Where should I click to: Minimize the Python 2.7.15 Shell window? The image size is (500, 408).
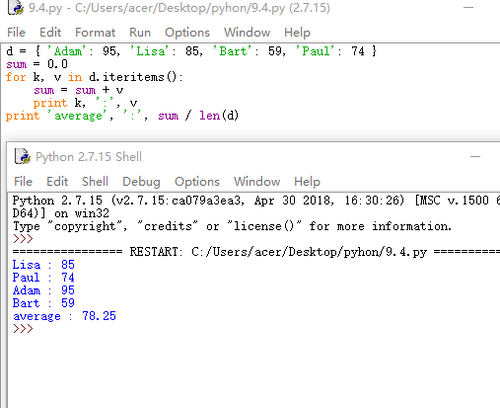tap(475, 156)
